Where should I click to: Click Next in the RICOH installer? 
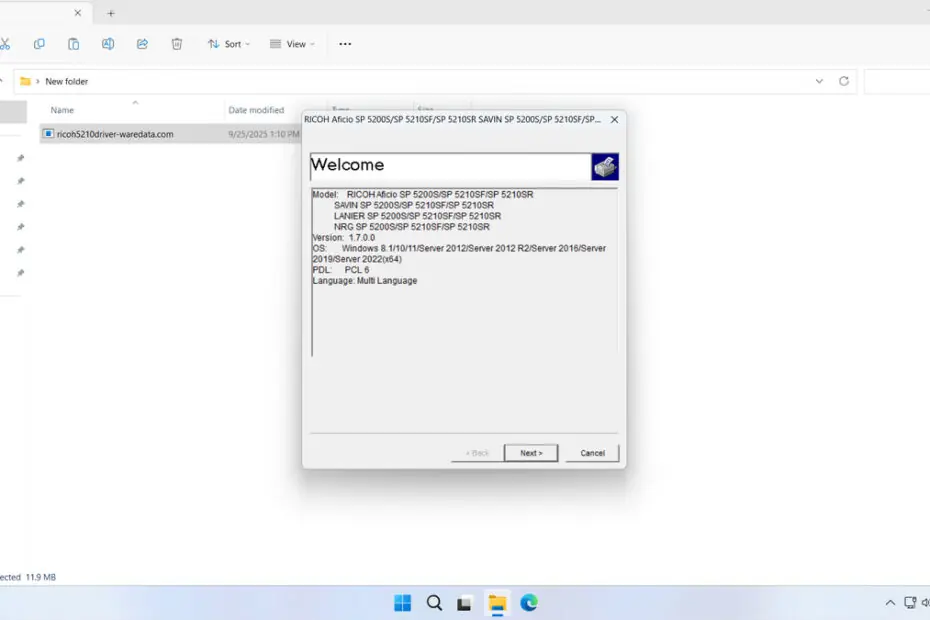click(531, 453)
